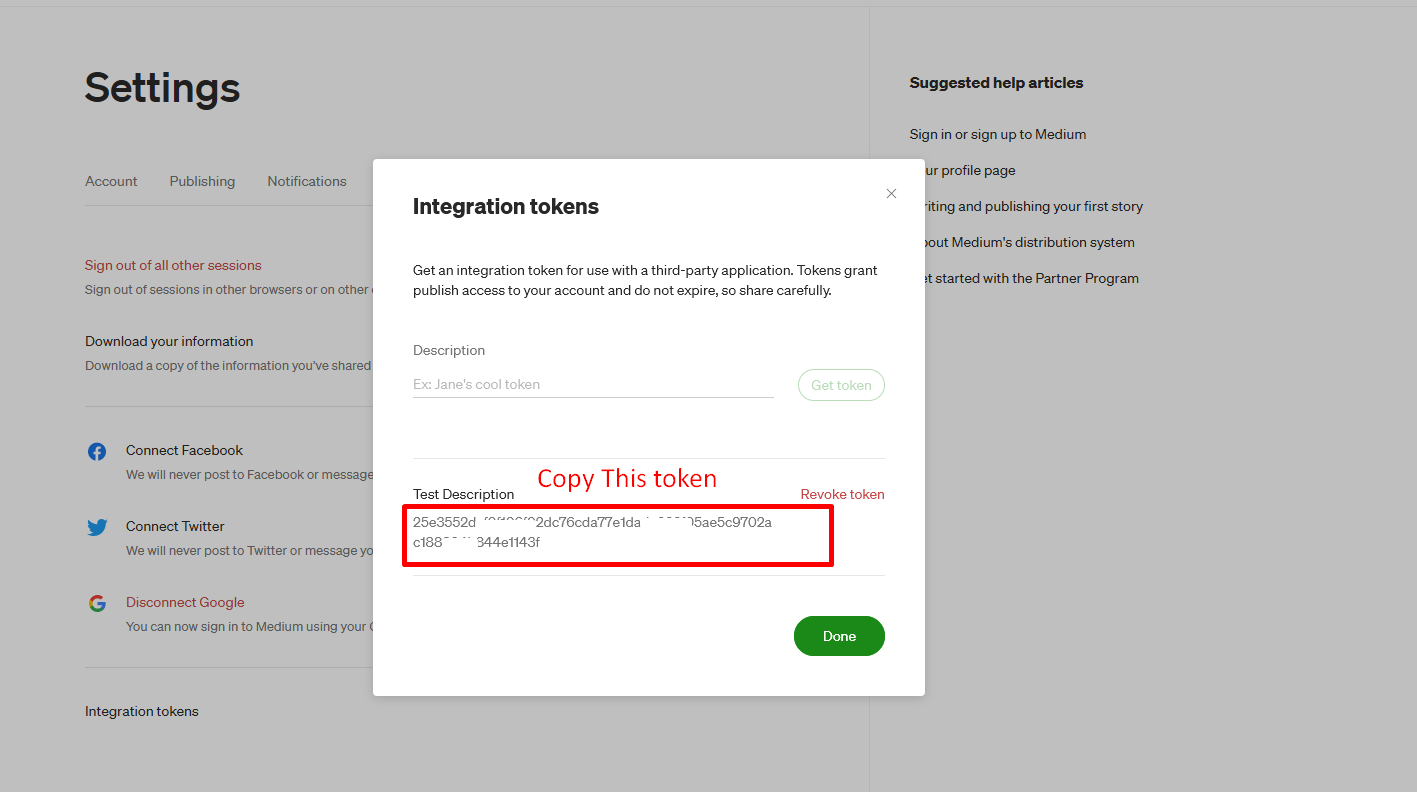Select Connect Facebook option
Screen dimensions: 1417x792
(x=184, y=450)
